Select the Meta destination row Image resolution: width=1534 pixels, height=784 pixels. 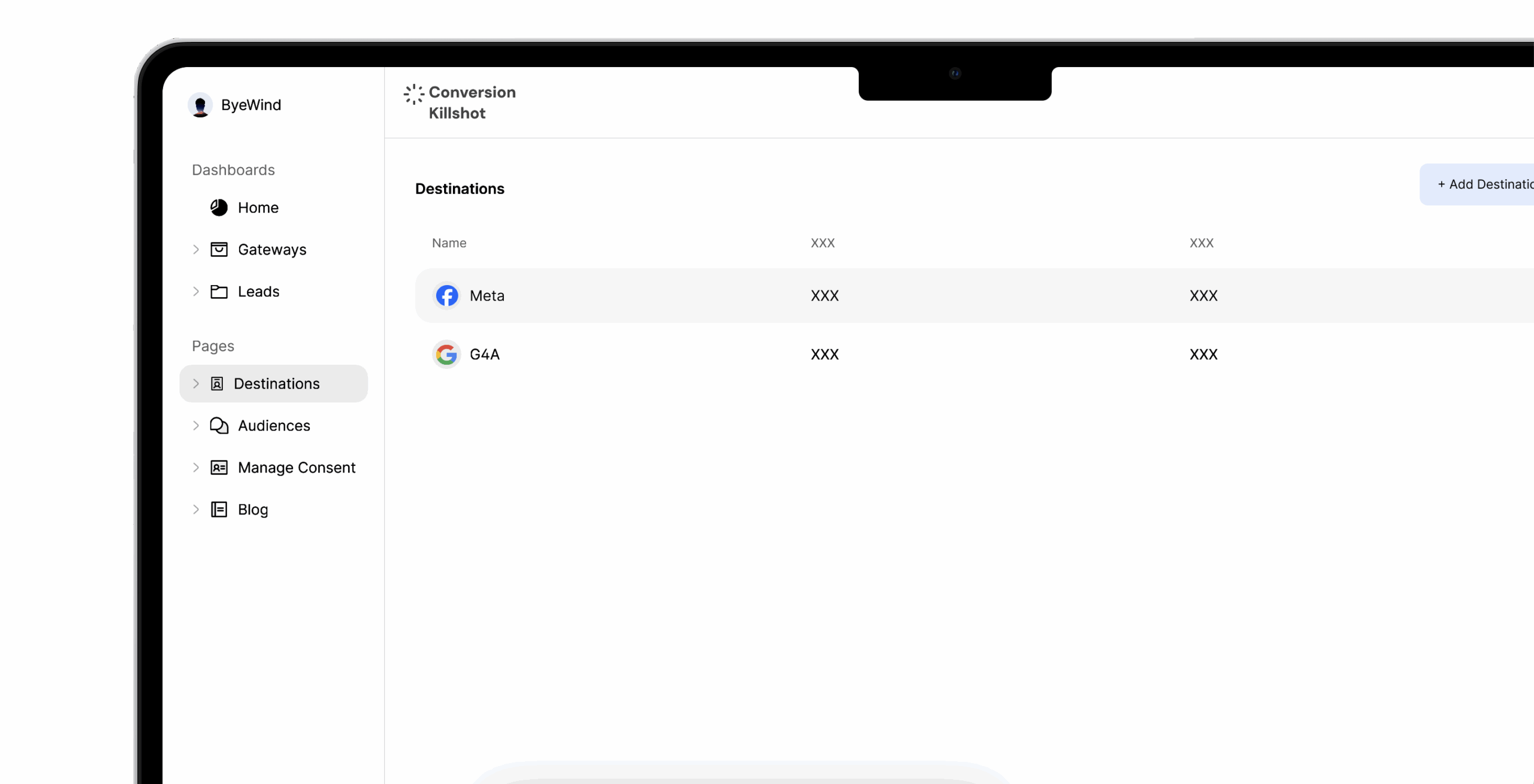point(959,295)
